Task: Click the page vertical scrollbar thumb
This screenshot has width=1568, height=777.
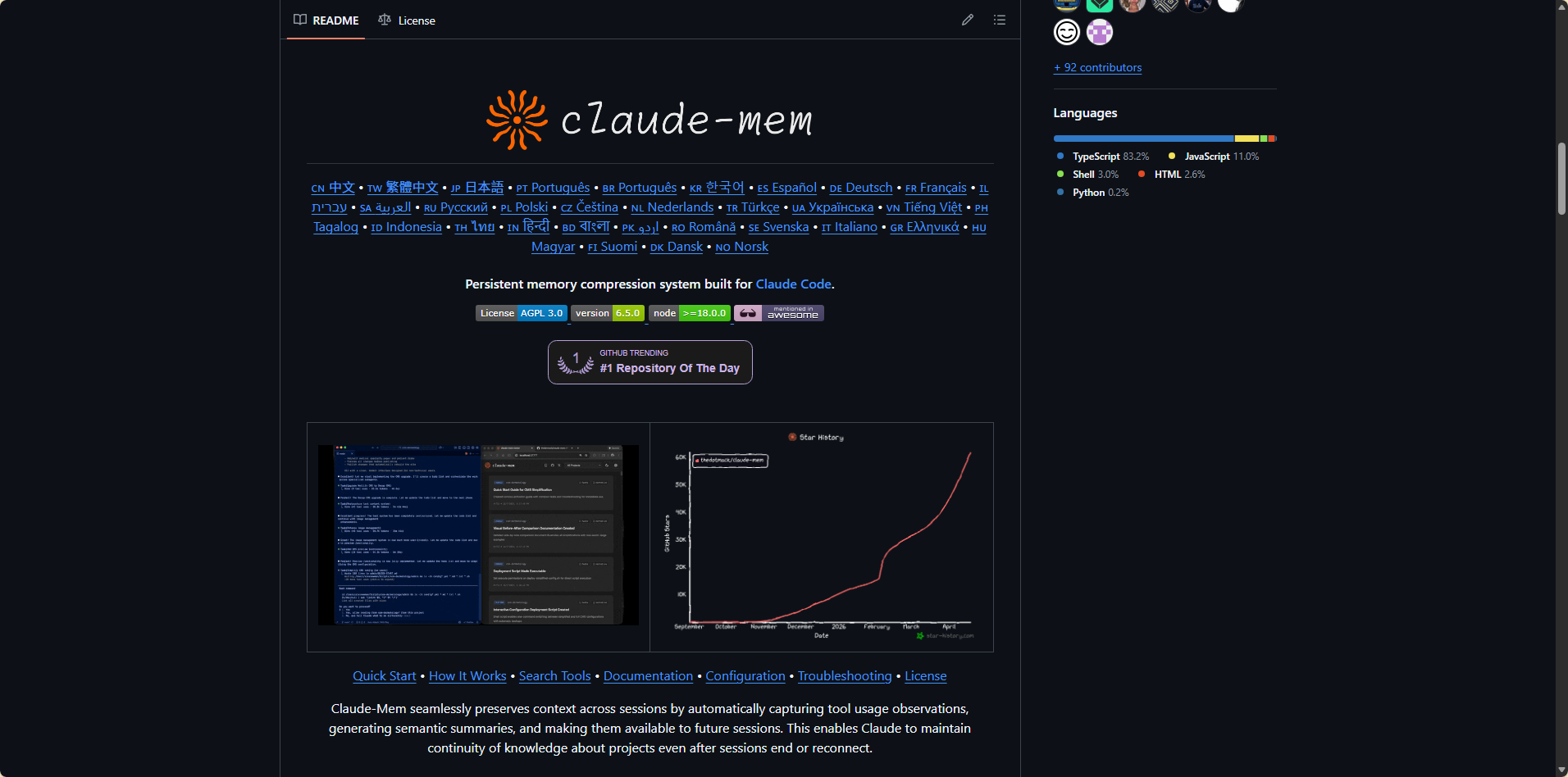Action: [1561, 178]
